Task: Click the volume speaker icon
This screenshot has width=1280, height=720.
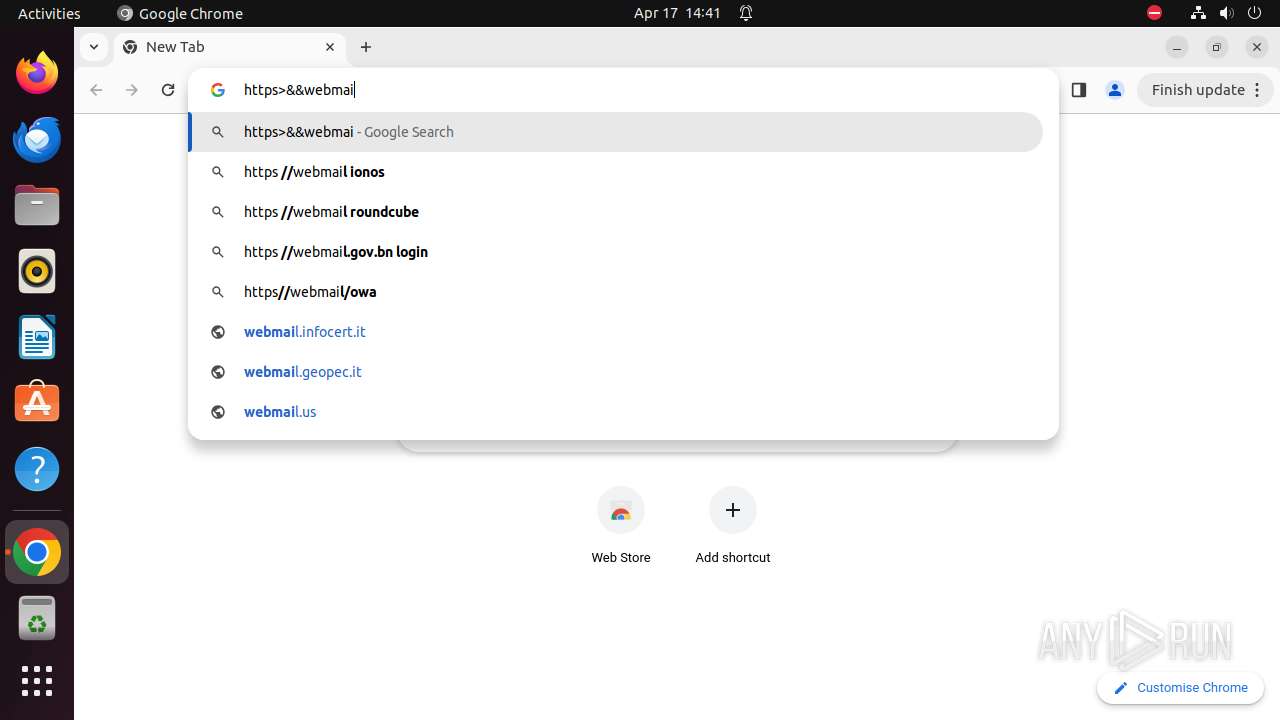Action: pyautogui.click(x=1226, y=13)
